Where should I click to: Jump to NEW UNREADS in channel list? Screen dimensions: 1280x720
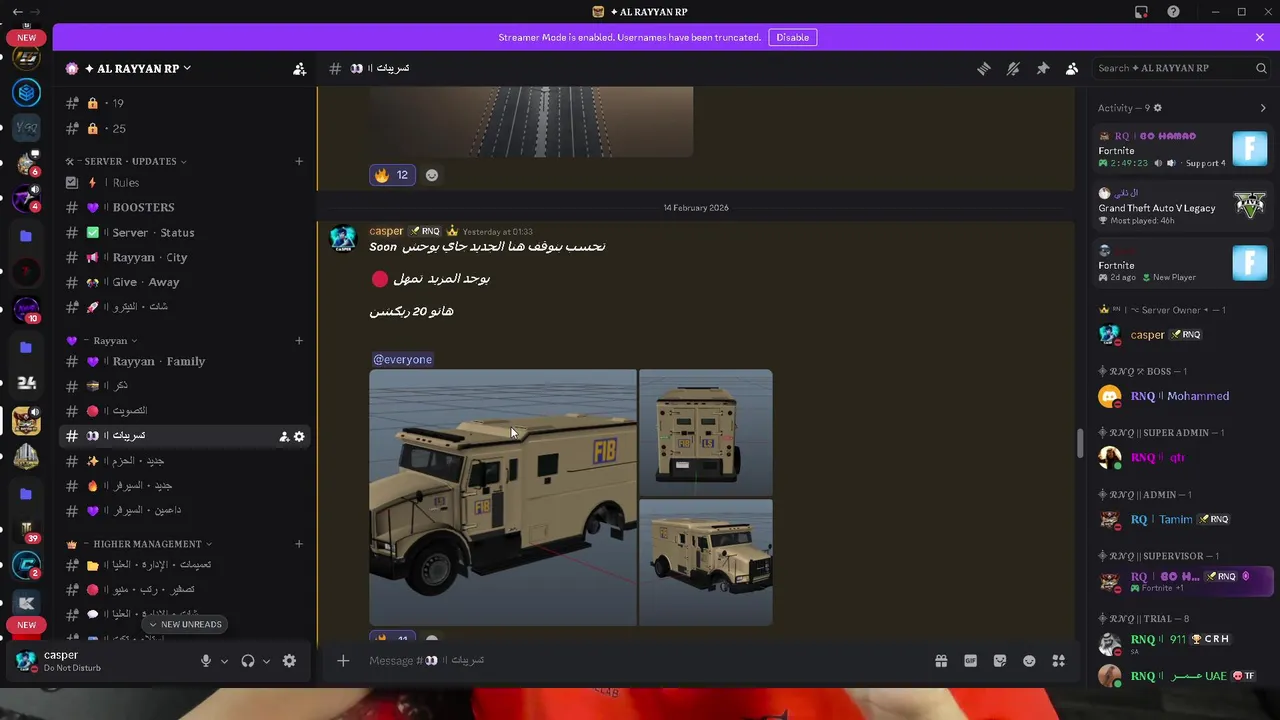point(184,624)
